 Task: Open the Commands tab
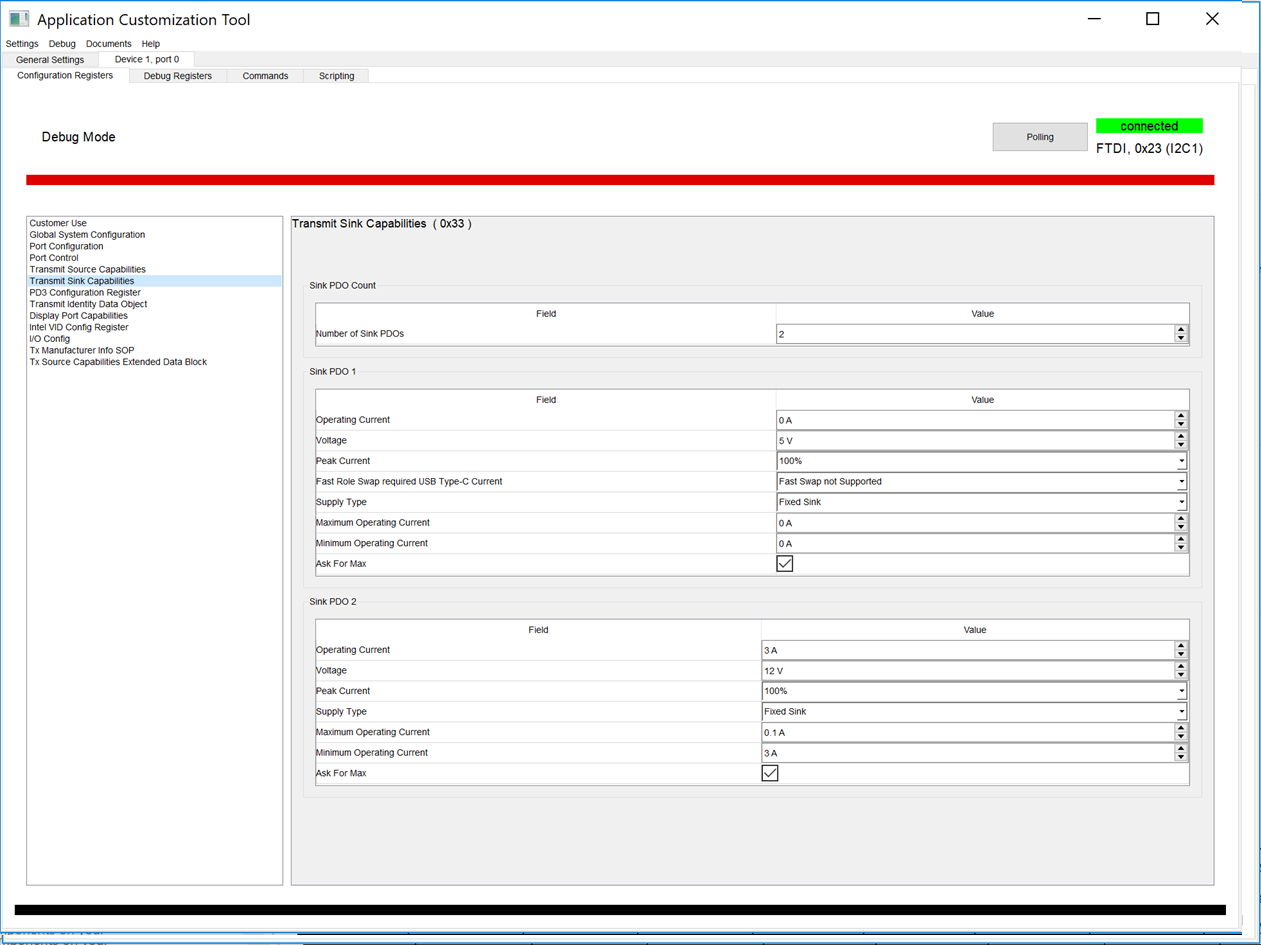point(265,76)
